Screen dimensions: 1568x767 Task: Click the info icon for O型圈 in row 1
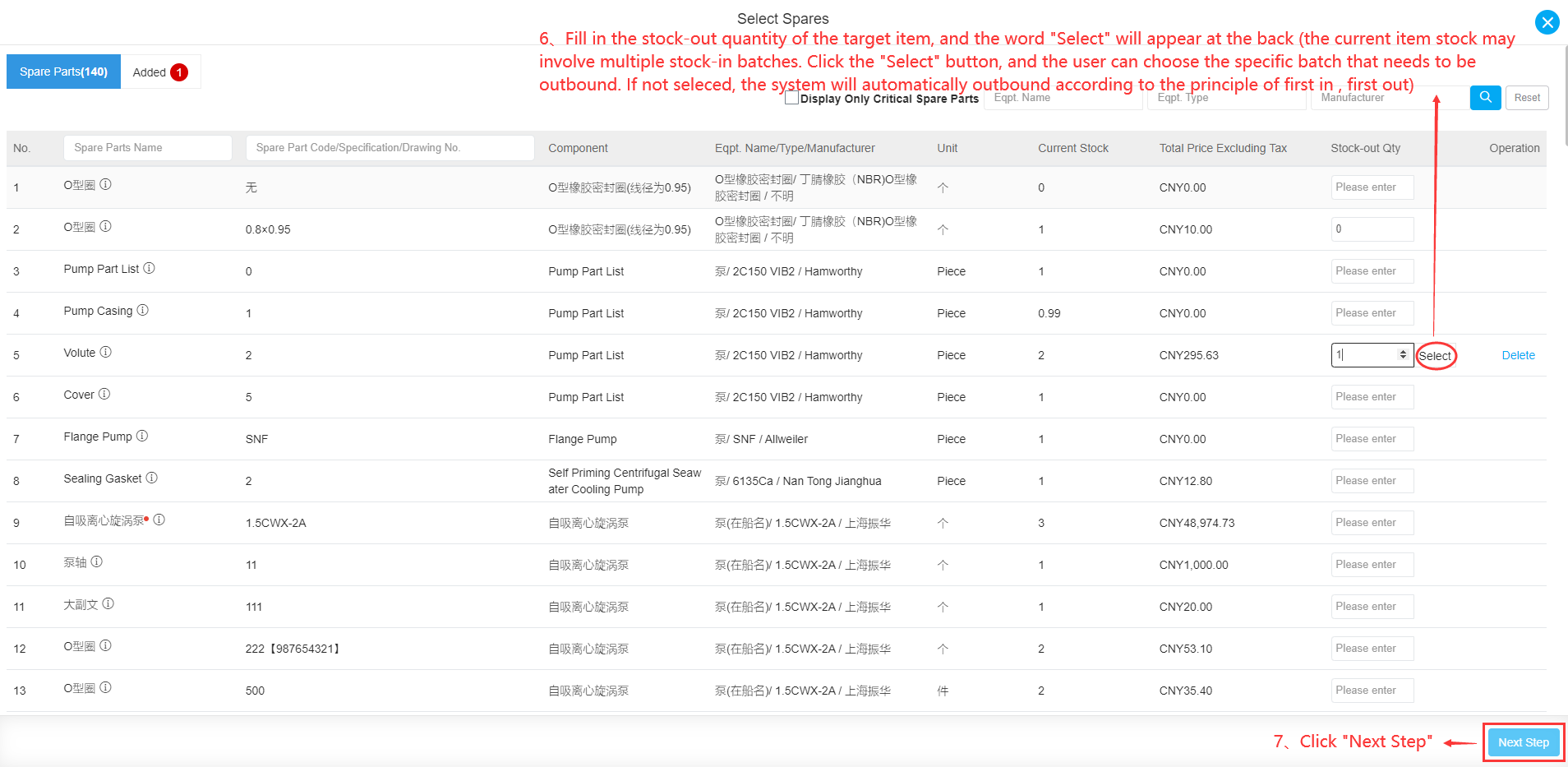point(105,184)
